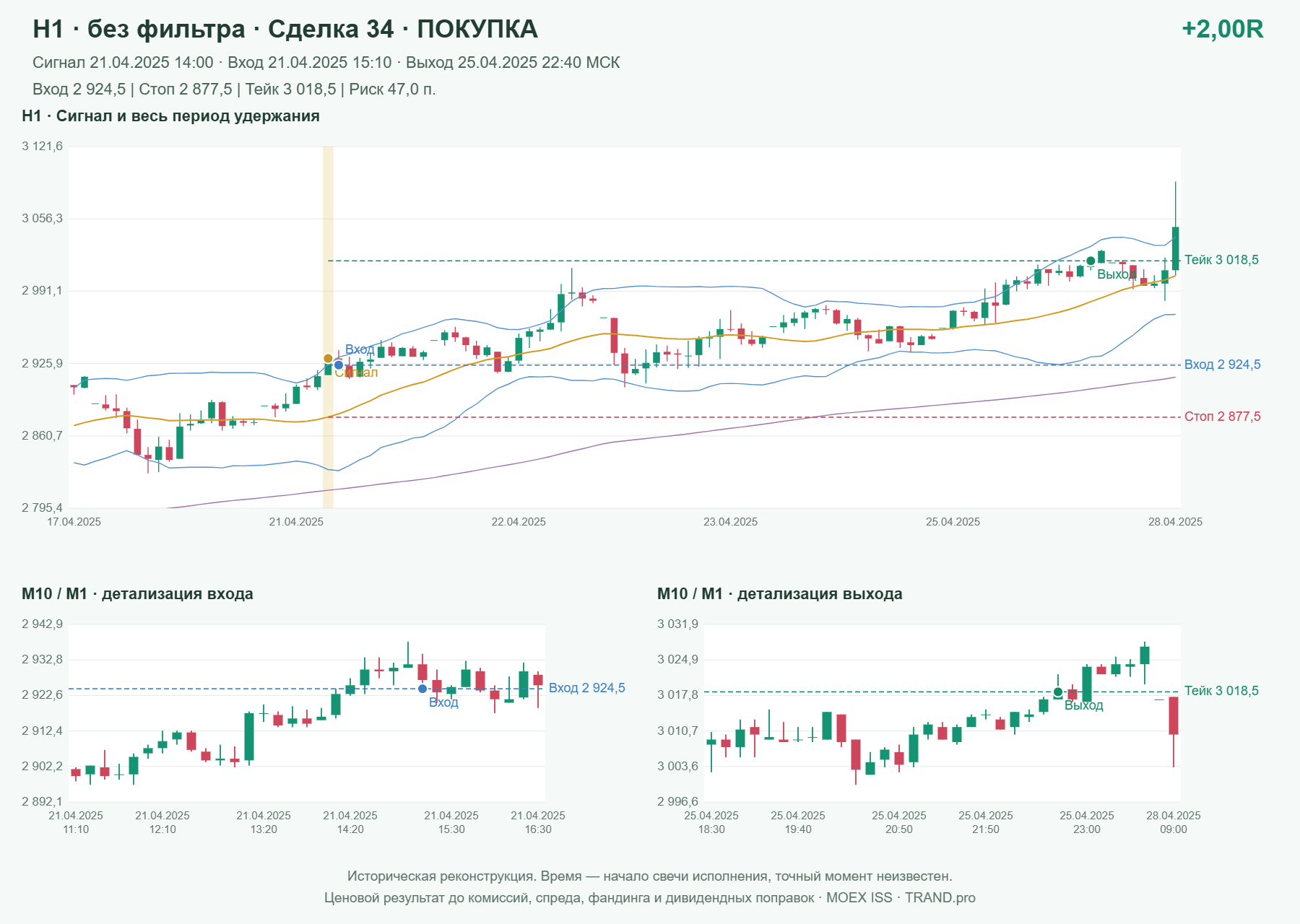Click the orange signal marker dot on H1 chart
This screenshot has height=924, width=1300.
pos(328,359)
